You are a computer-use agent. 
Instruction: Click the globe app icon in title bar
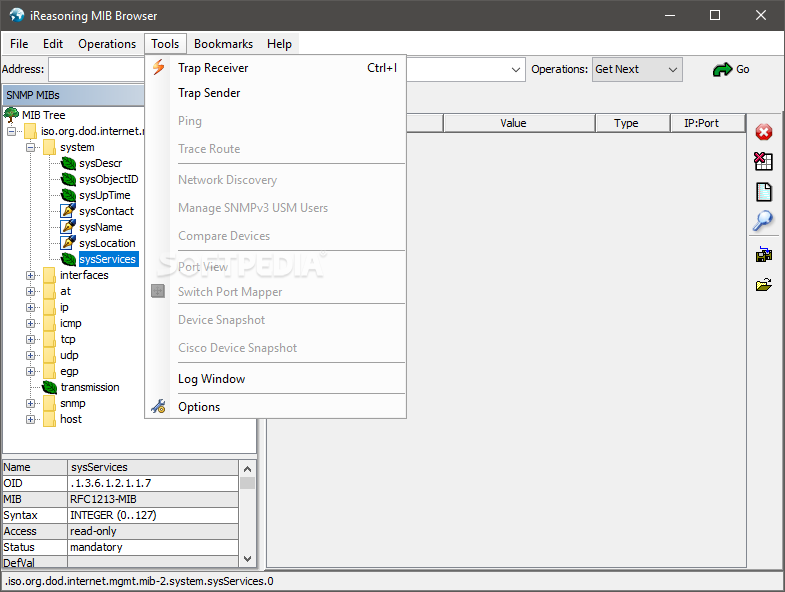[17, 15]
